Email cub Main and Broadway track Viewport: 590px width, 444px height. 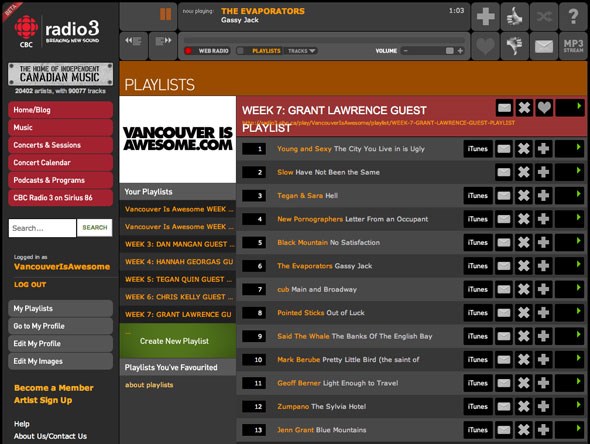(504, 289)
